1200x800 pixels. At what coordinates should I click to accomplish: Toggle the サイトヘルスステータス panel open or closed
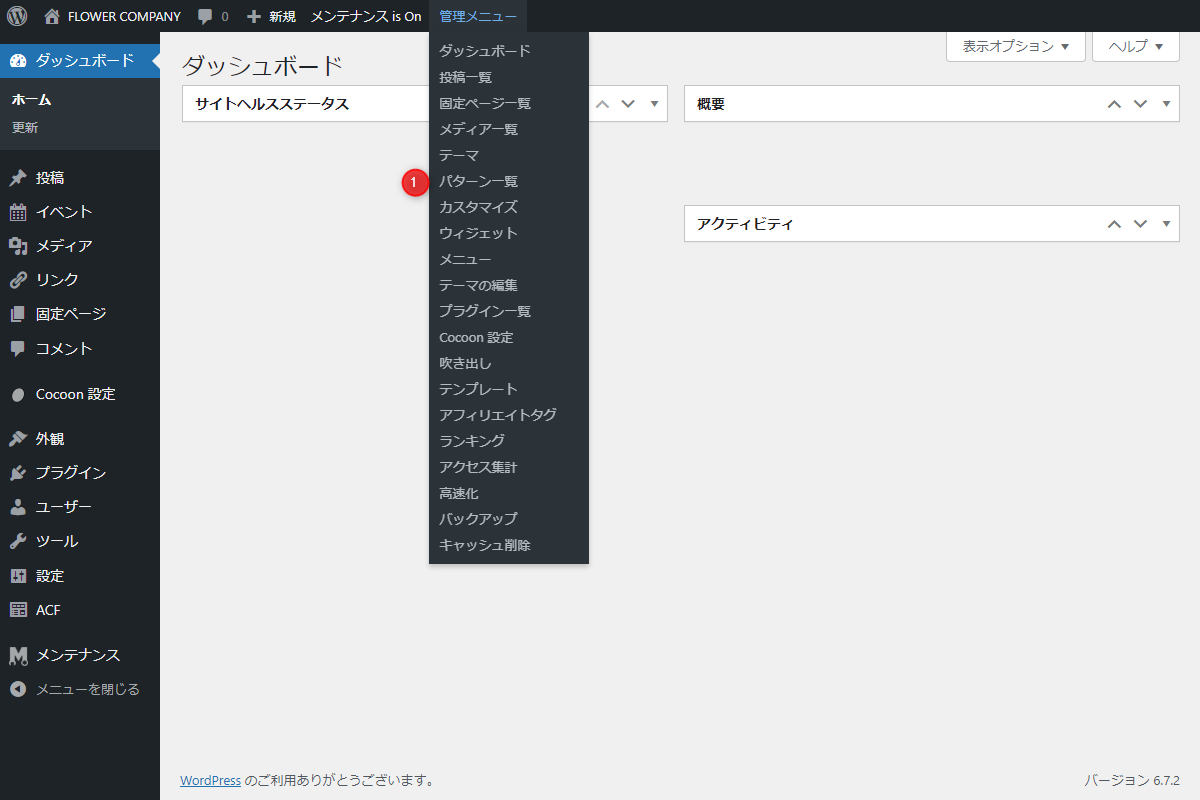pyautogui.click(x=654, y=104)
